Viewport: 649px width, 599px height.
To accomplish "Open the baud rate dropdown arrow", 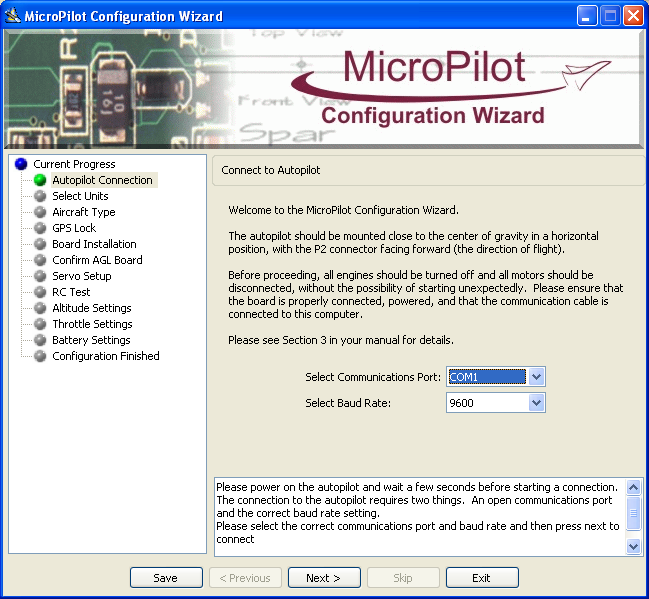I will [536, 403].
